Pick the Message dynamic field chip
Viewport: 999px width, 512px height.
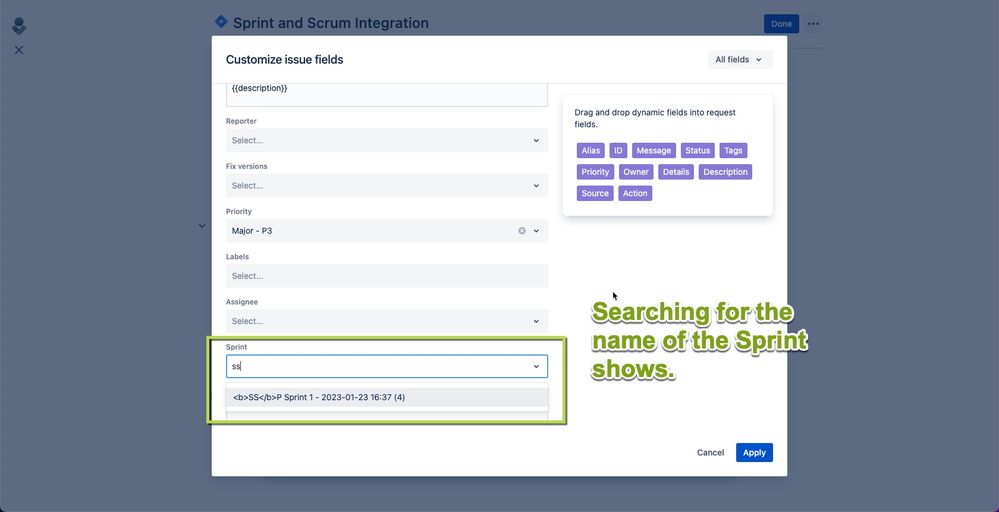coord(654,150)
